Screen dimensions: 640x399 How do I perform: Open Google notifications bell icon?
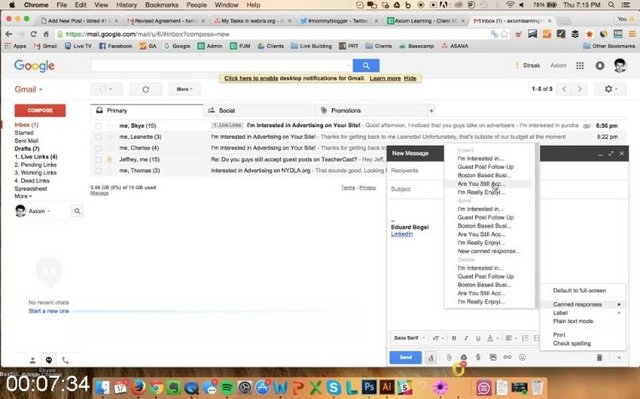600,65
